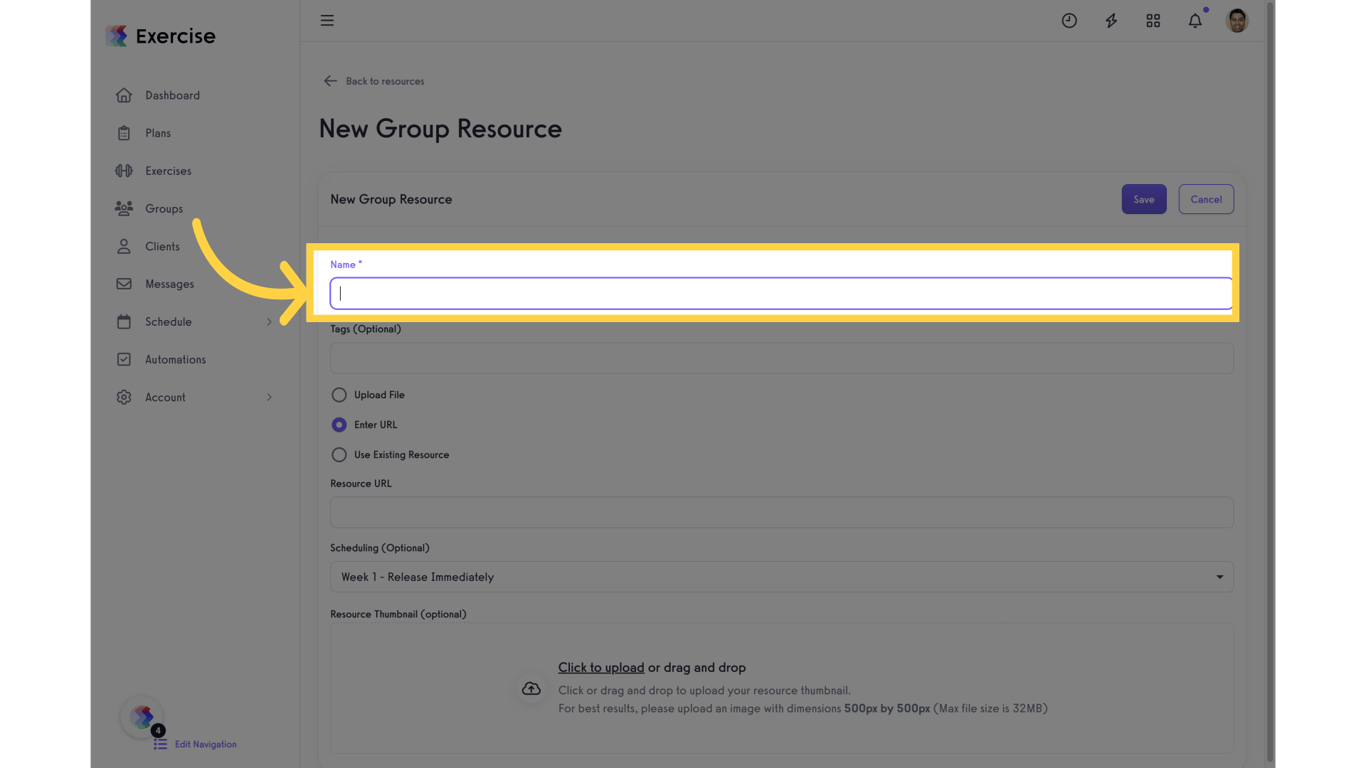Click the user profile avatar
This screenshot has width=1366, height=768.
[x=1237, y=21]
